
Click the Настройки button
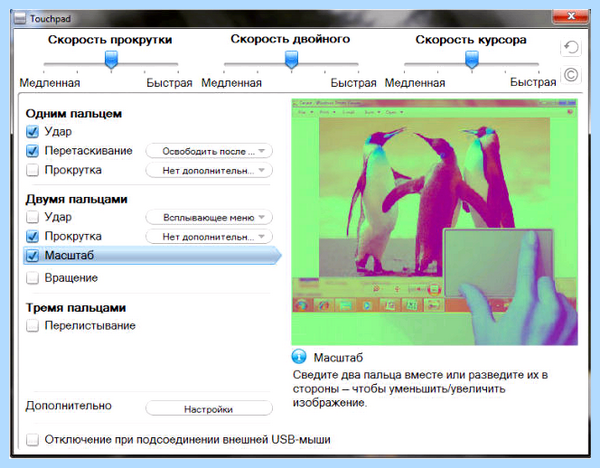(209, 409)
